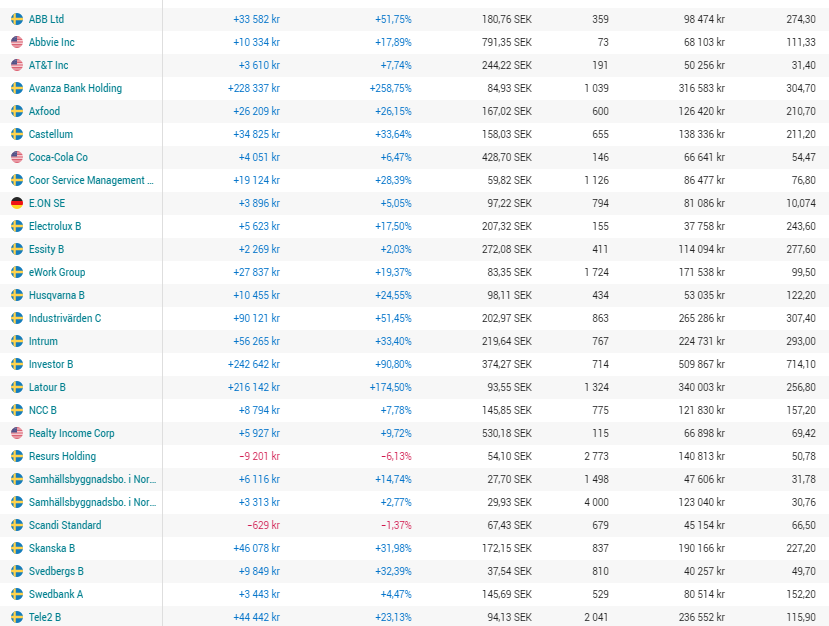Click Resurs Holding share count 2 773
Viewport: 829px width, 626px height.
[596, 456]
